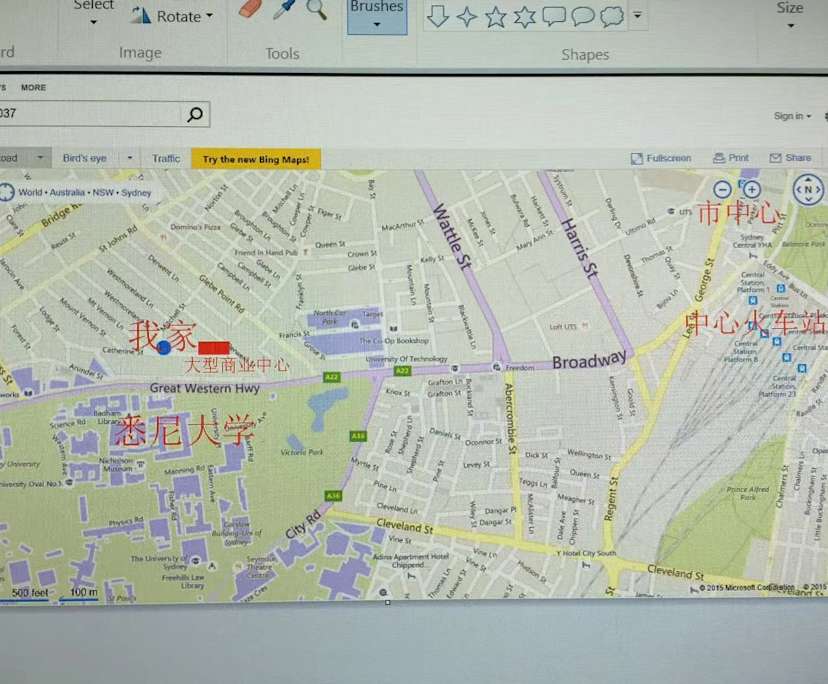The width and height of the screenshot is (828, 684).
Task: Click the Broadway street label
Action: (x=589, y=360)
